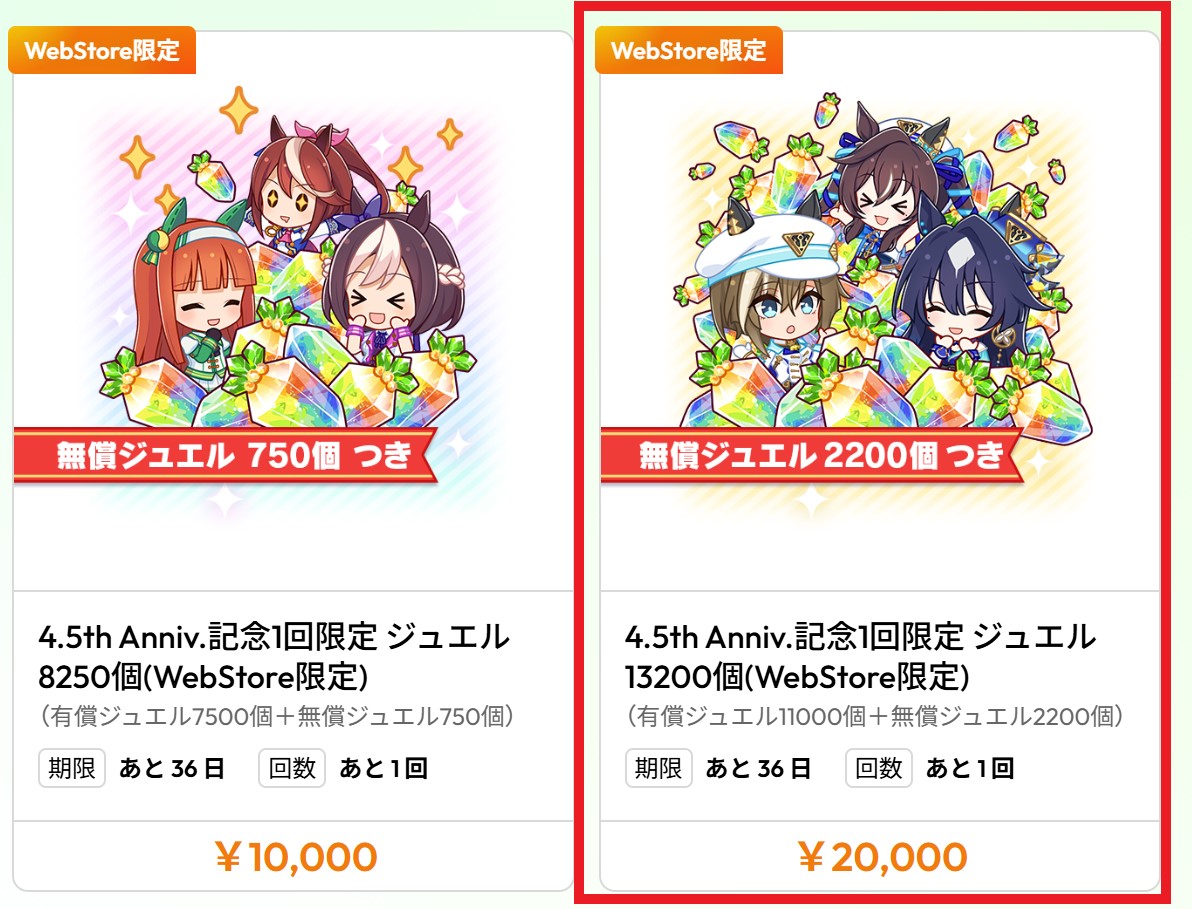
Task: Open the ジュエル8250個 product title
Action: [274, 657]
